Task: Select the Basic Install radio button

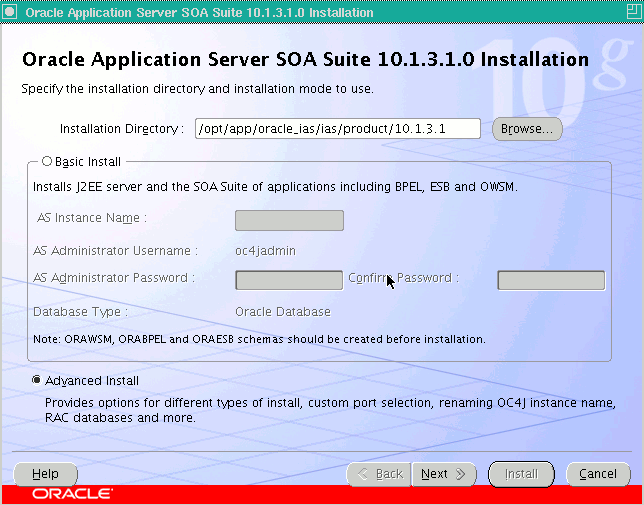Action: click(x=47, y=161)
